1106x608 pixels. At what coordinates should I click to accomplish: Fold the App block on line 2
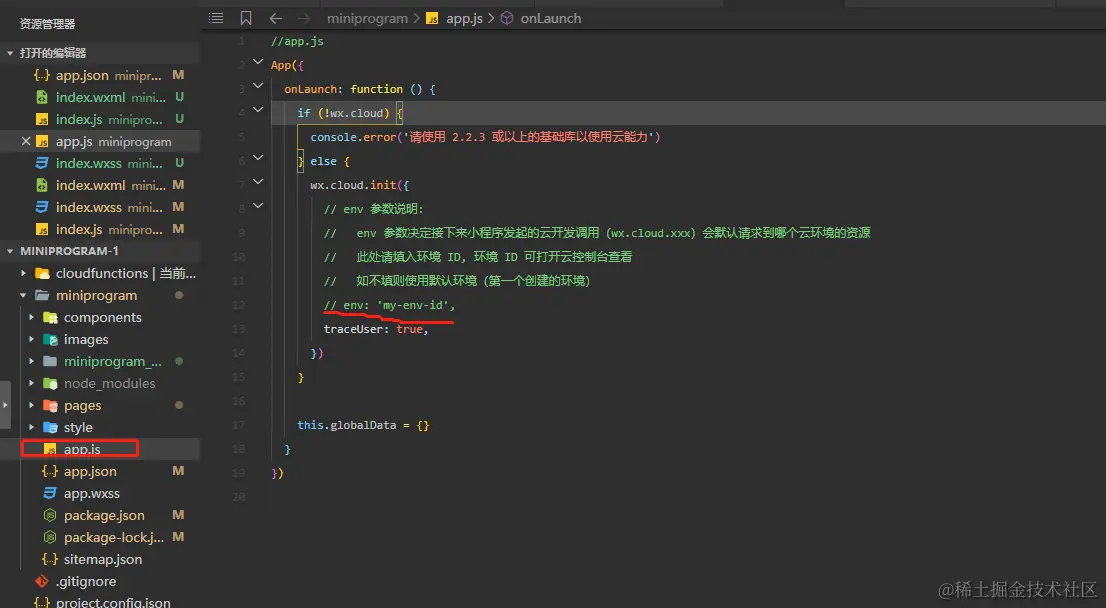[x=258, y=65]
